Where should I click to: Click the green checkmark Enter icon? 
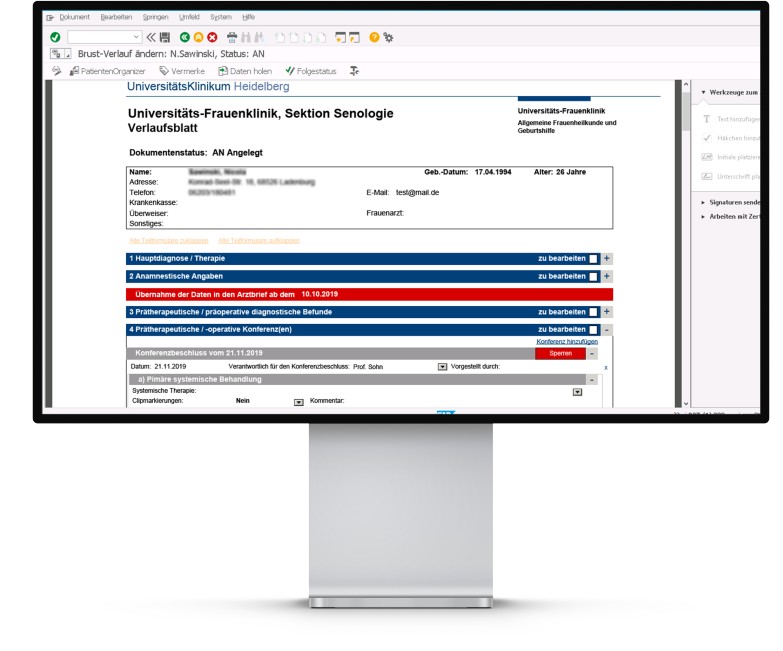click(55, 37)
